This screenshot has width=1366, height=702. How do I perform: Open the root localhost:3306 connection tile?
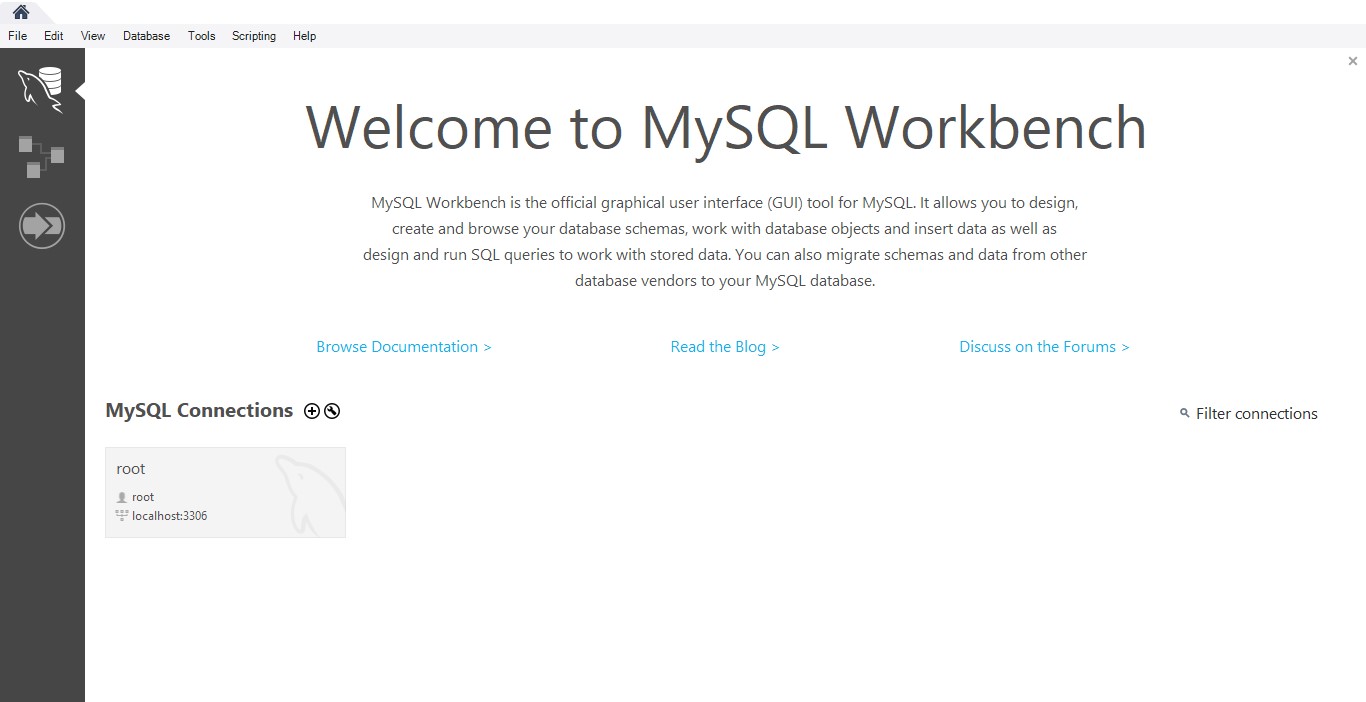click(x=225, y=492)
